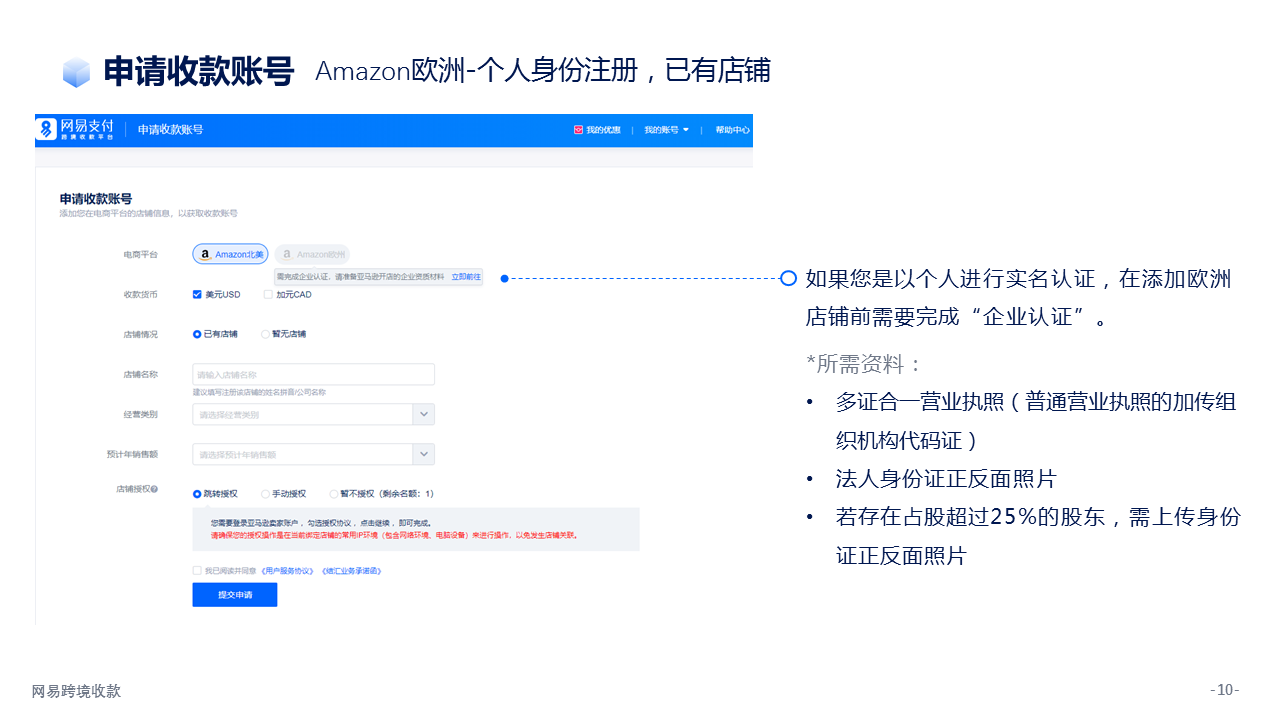Select the 暂无店铺 radio button
Viewport: 1280px width, 720px height.
pos(265,334)
